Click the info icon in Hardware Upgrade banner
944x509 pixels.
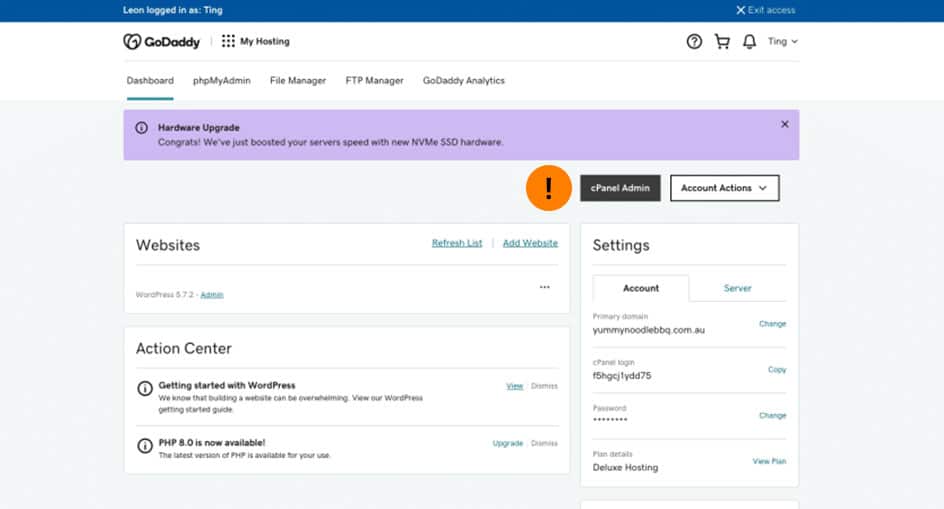[141, 128]
